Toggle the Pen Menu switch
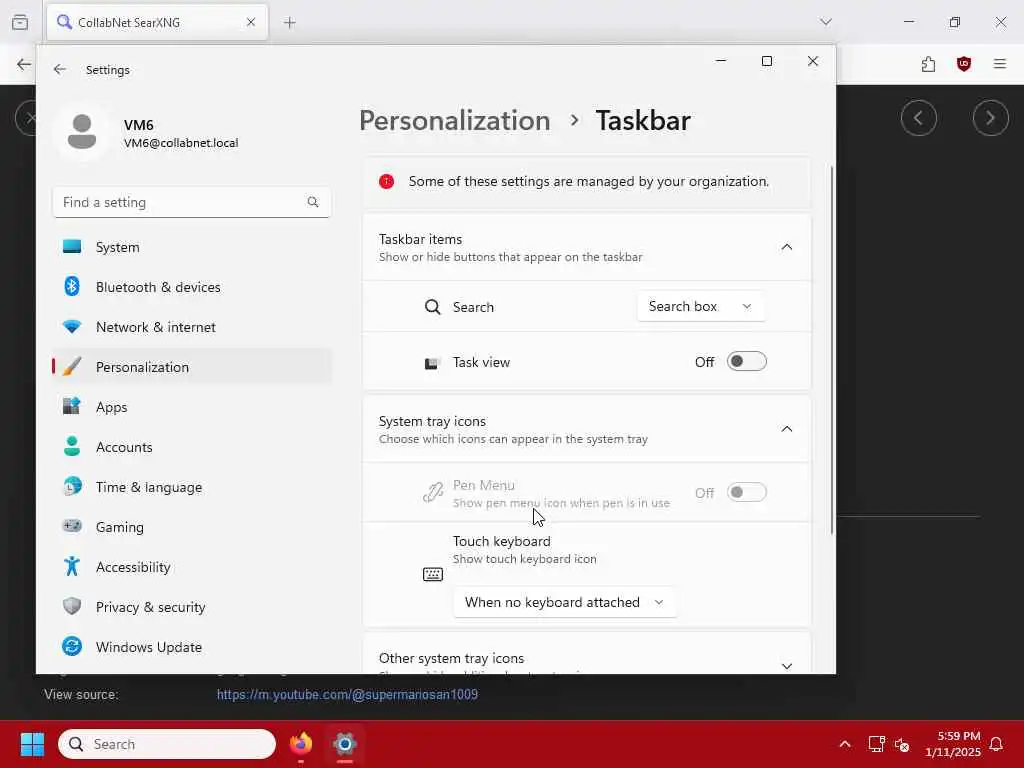 click(746, 492)
